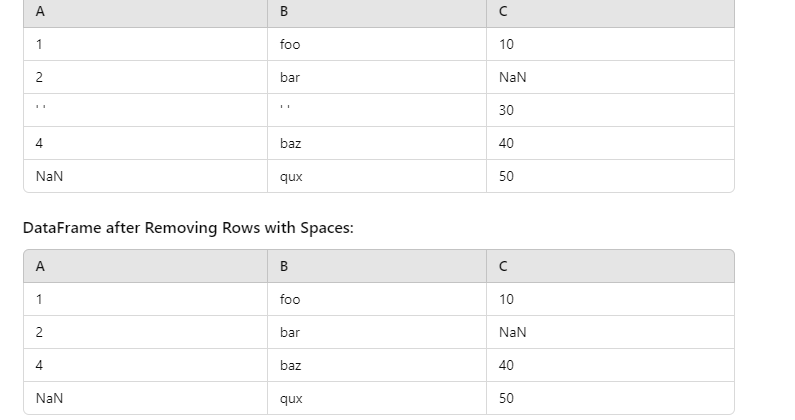Click column header C in second table
The image size is (795, 420).
610,266
